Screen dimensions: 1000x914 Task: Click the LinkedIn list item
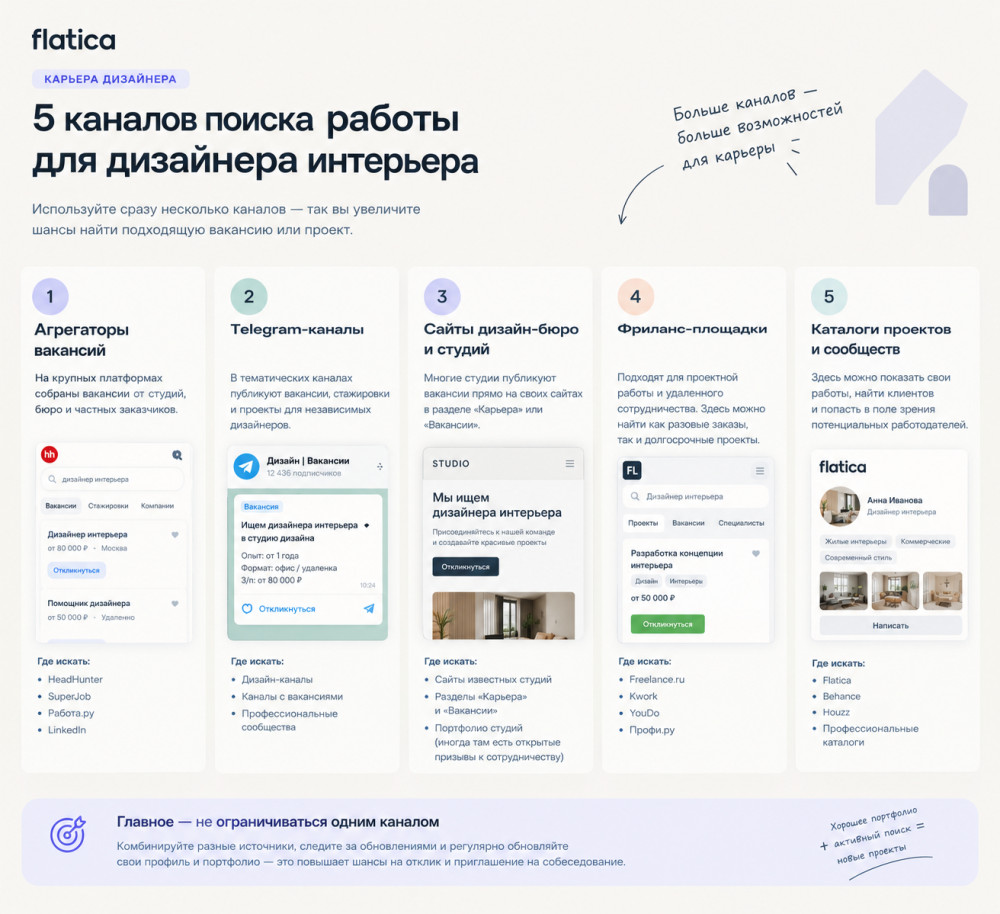67,730
